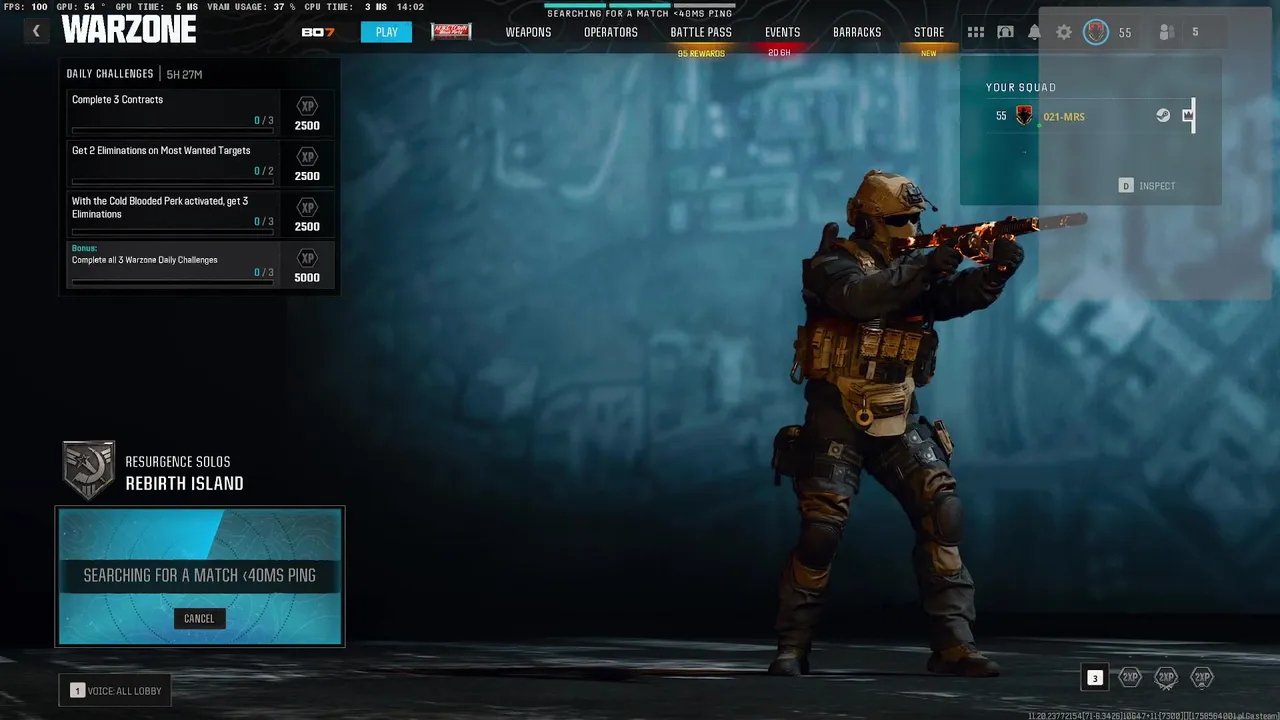1280x720 pixels.
Task: Open the STORE tab
Action: 929,32
